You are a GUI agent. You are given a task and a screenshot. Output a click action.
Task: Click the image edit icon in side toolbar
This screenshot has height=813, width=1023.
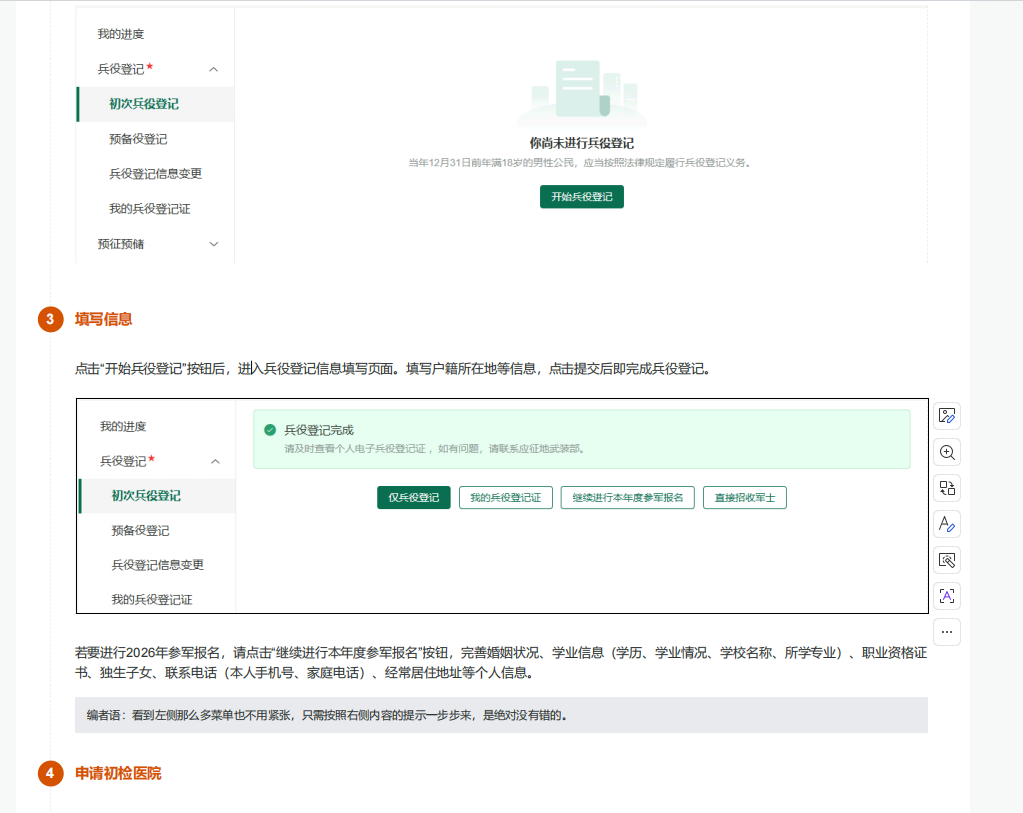click(946, 416)
